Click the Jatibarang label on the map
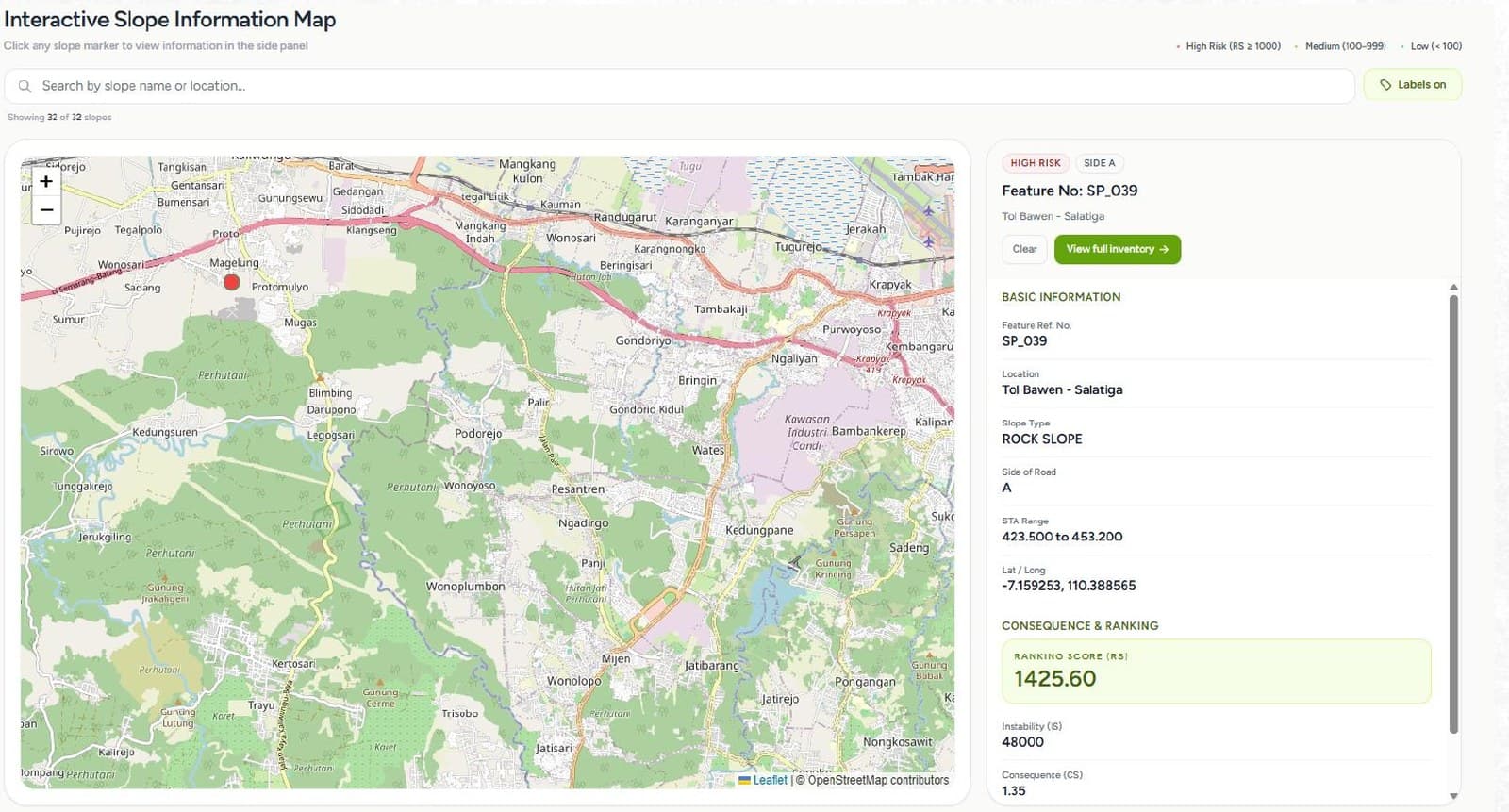The image size is (1509, 812). point(712,666)
